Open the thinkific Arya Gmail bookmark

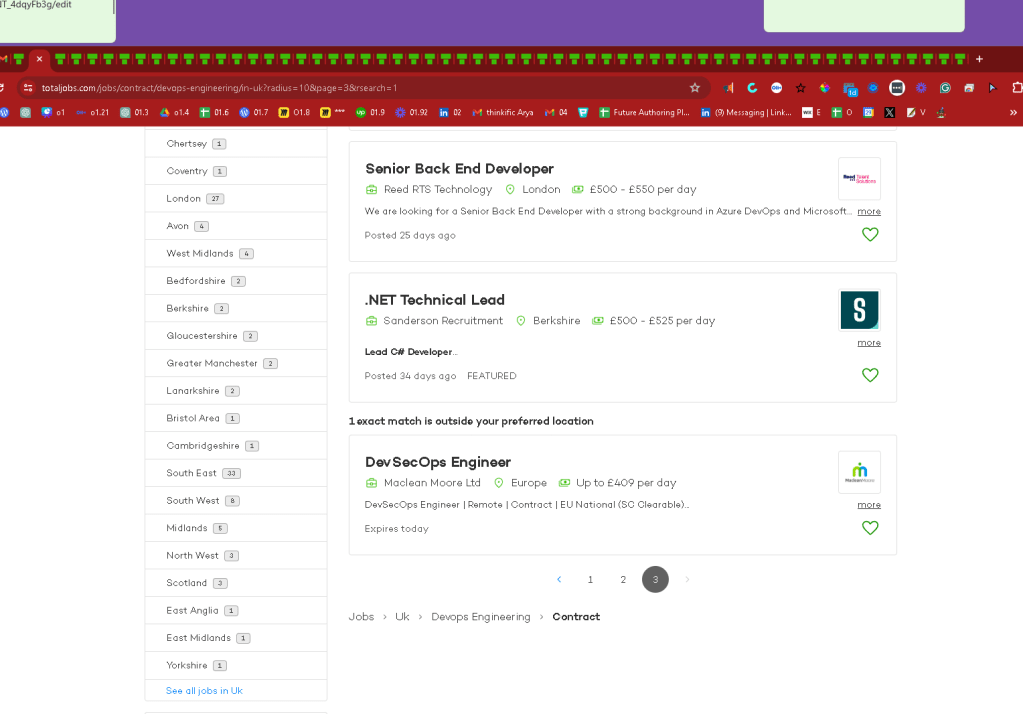point(502,112)
